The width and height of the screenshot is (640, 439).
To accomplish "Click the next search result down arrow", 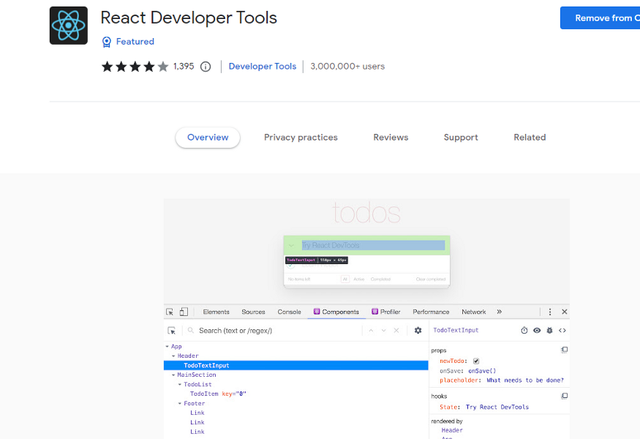I will pos(384,330).
